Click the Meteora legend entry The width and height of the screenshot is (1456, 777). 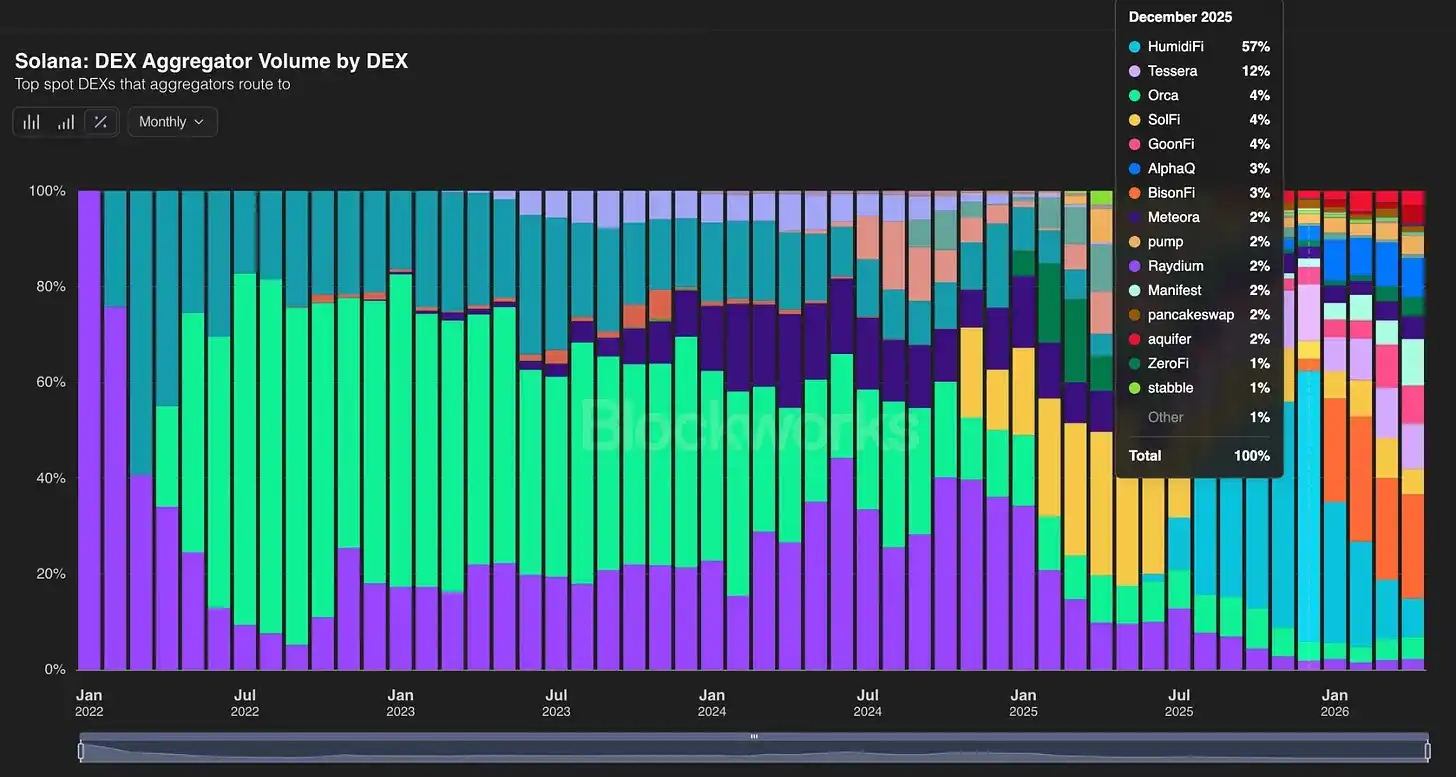(1199, 217)
